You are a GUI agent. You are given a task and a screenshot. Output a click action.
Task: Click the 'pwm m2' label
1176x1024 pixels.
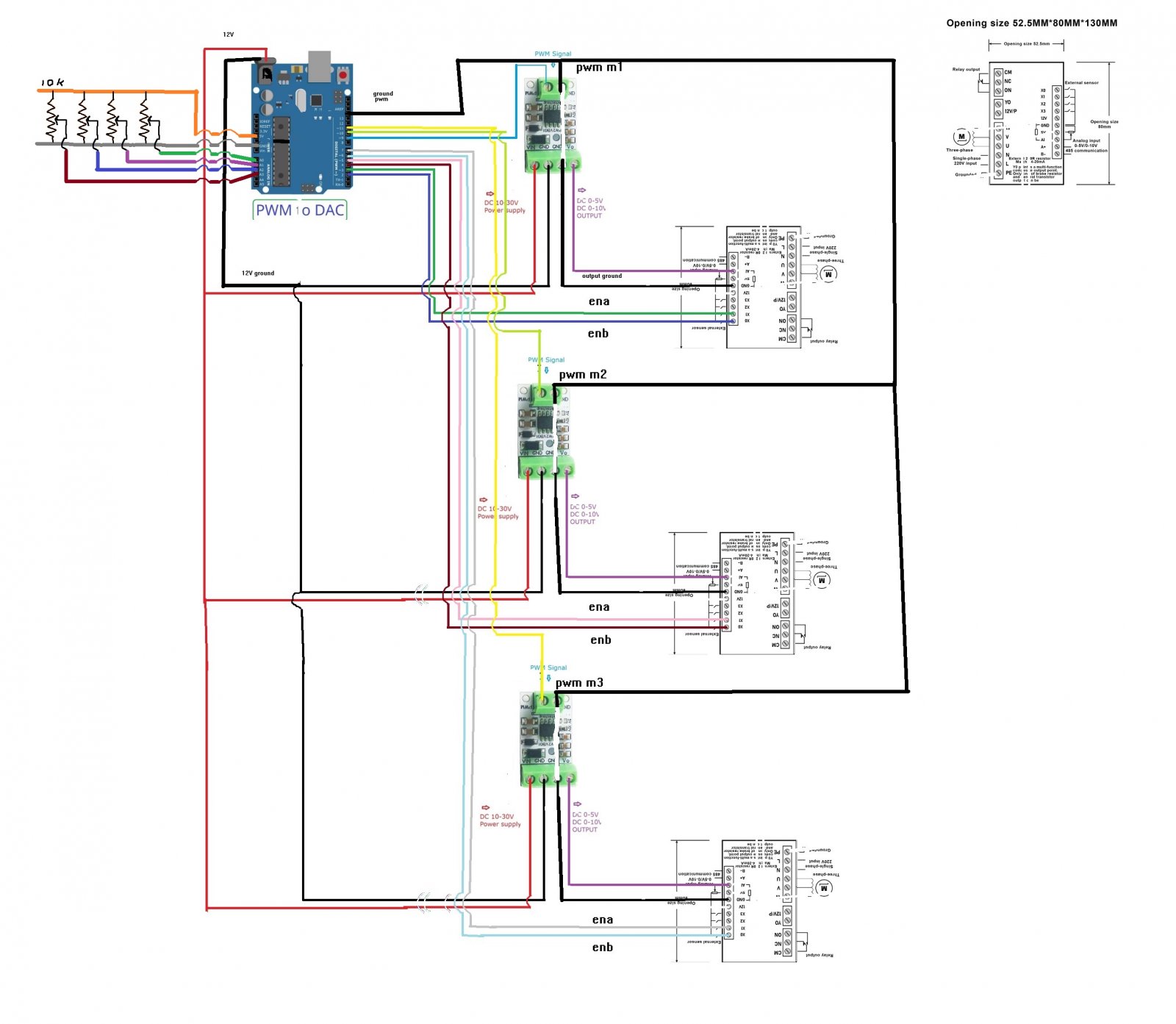click(583, 374)
